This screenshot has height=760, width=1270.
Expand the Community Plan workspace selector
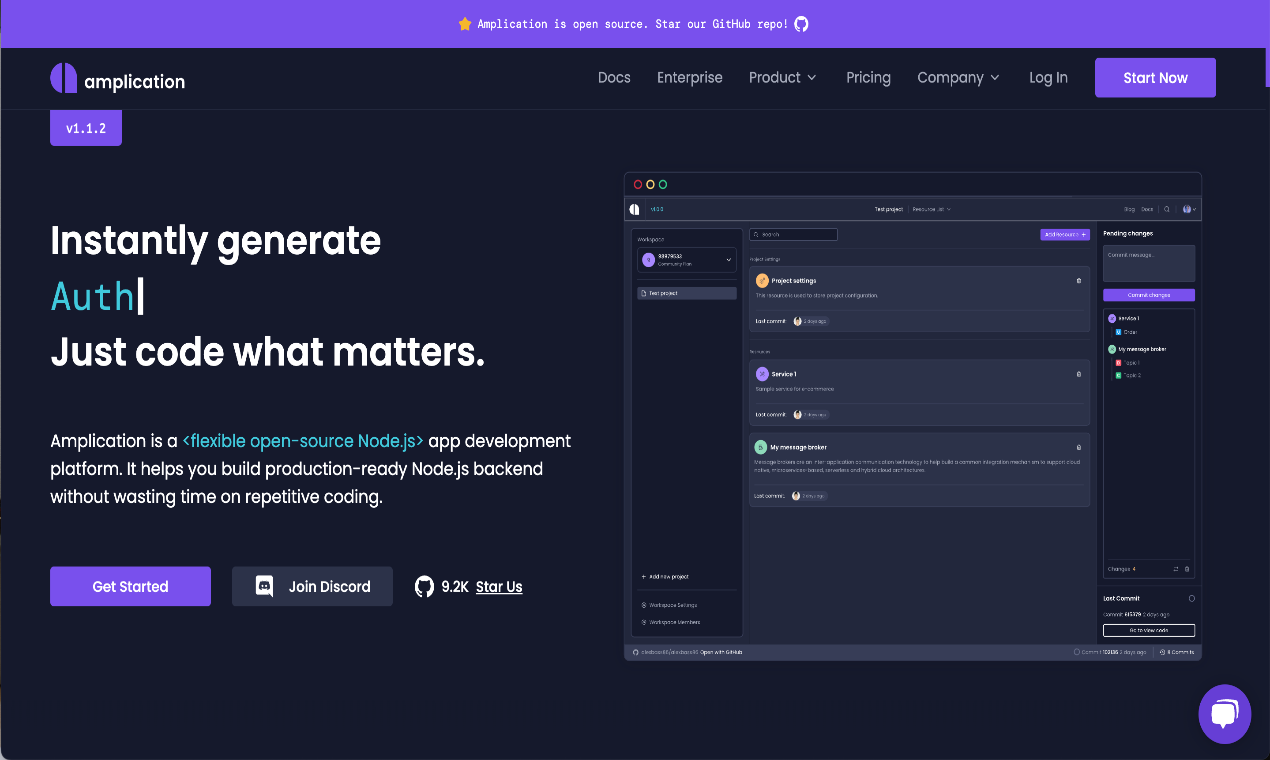[729, 259]
